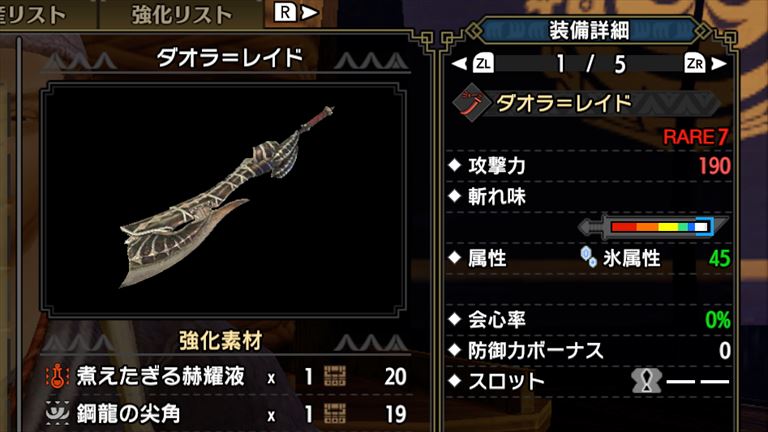Click the ice element icon beside 氷属性
This screenshot has height=432, width=768.
coord(588,257)
